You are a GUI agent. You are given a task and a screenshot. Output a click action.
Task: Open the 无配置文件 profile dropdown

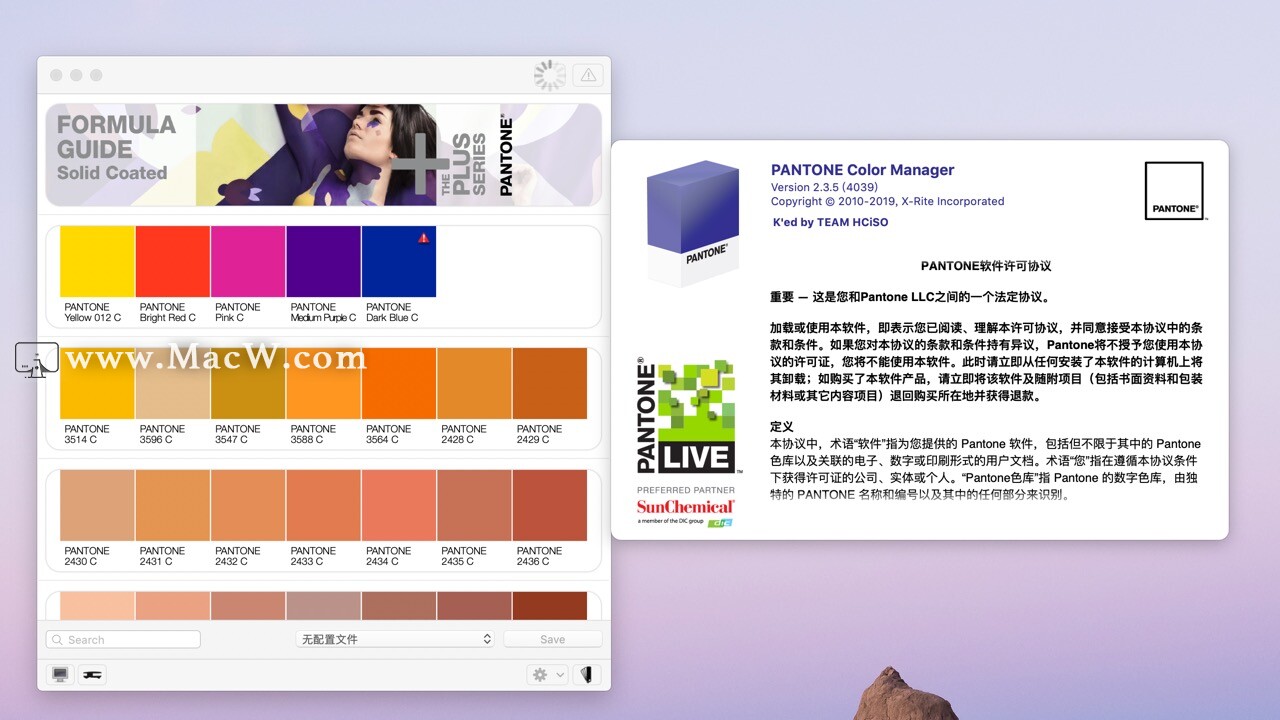pos(397,639)
